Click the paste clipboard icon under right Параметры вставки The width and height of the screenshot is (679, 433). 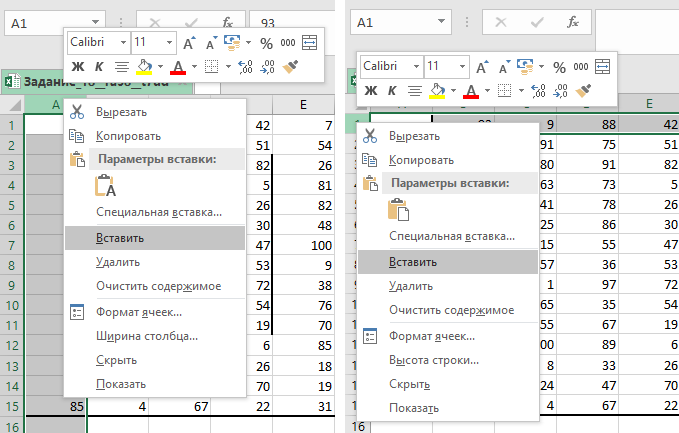click(x=399, y=210)
